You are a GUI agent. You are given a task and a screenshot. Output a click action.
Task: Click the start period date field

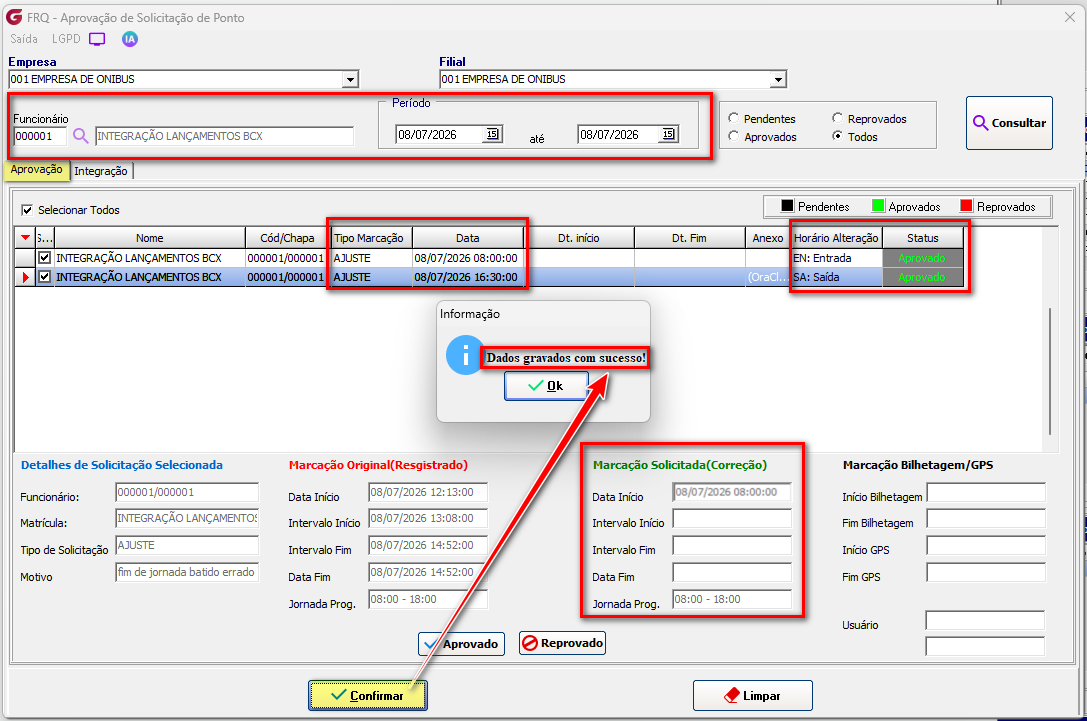click(x=440, y=134)
